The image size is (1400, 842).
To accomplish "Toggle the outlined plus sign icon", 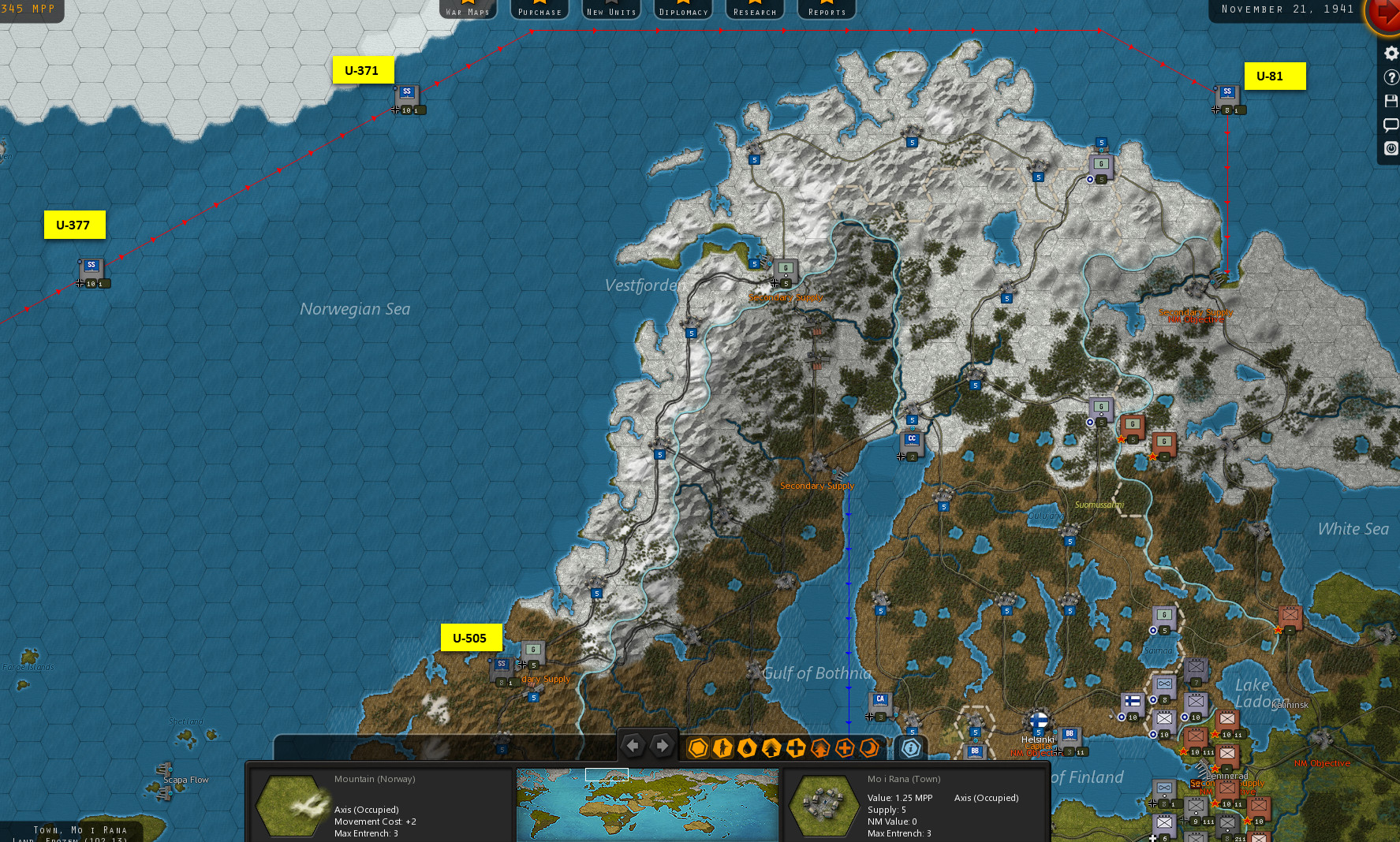I will 845,747.
